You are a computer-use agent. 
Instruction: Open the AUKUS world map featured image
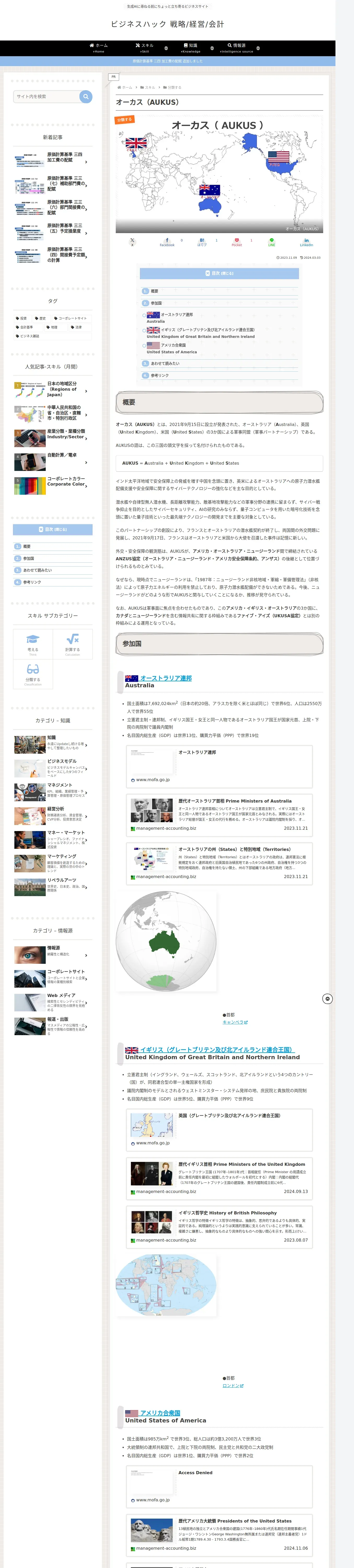click(219, 175)
